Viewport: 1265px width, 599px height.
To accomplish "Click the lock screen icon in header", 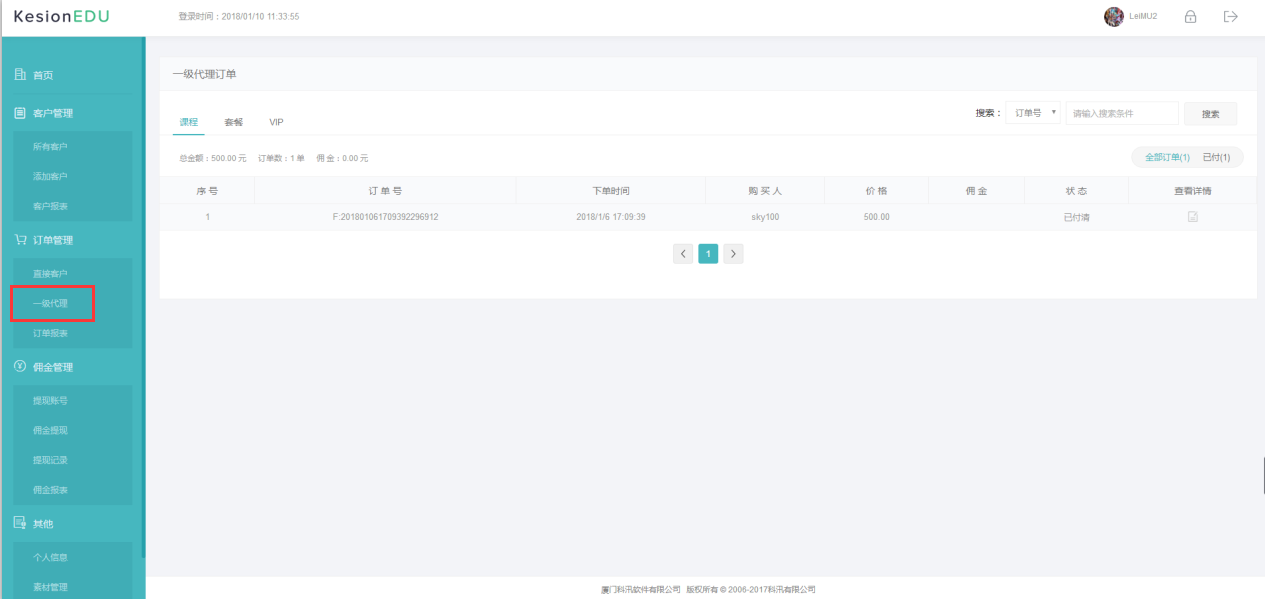I will pyautogui.click(x=1190, y=17).
